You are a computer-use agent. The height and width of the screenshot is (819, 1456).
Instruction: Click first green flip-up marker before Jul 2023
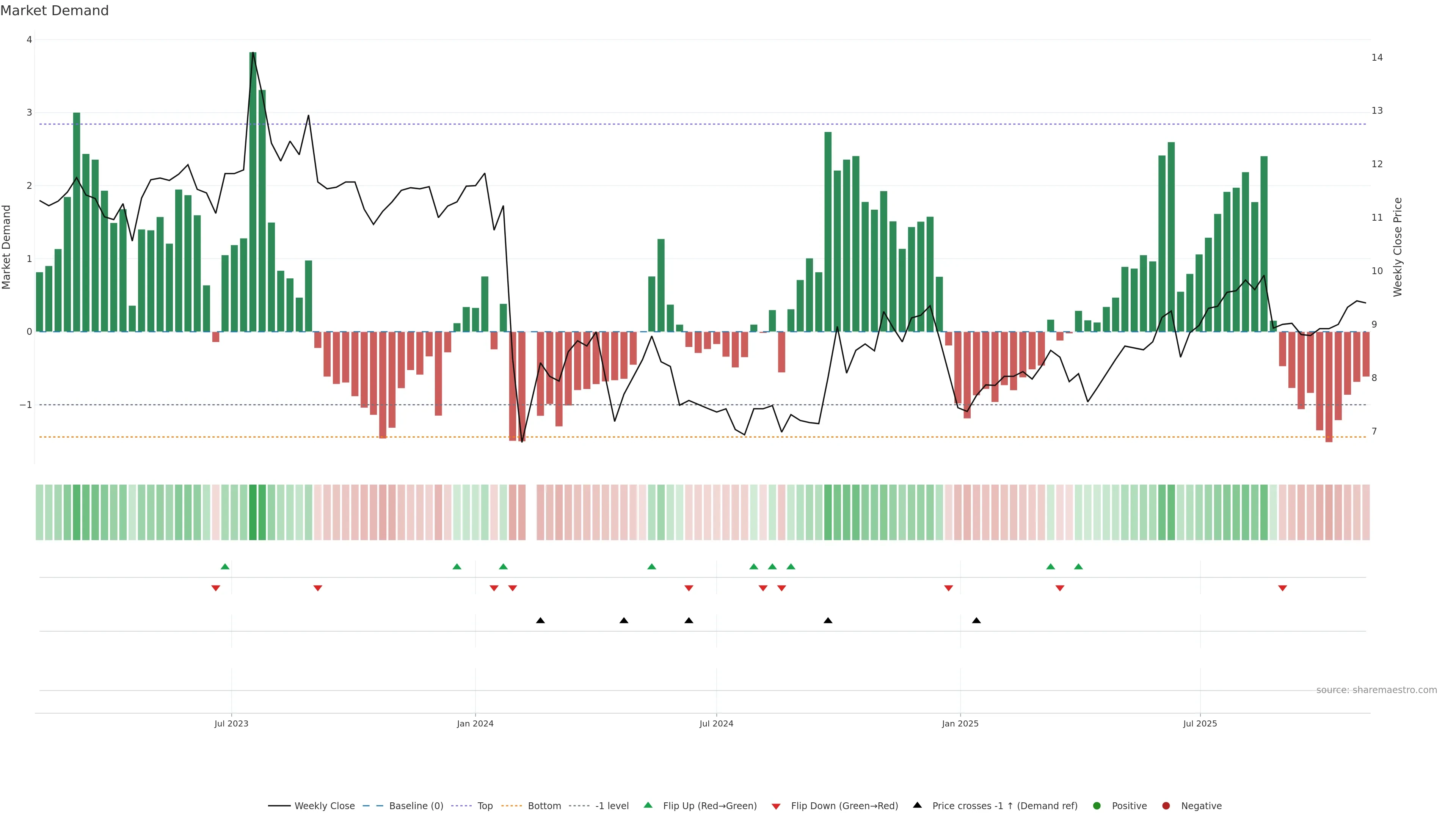[x=225, y=566]
